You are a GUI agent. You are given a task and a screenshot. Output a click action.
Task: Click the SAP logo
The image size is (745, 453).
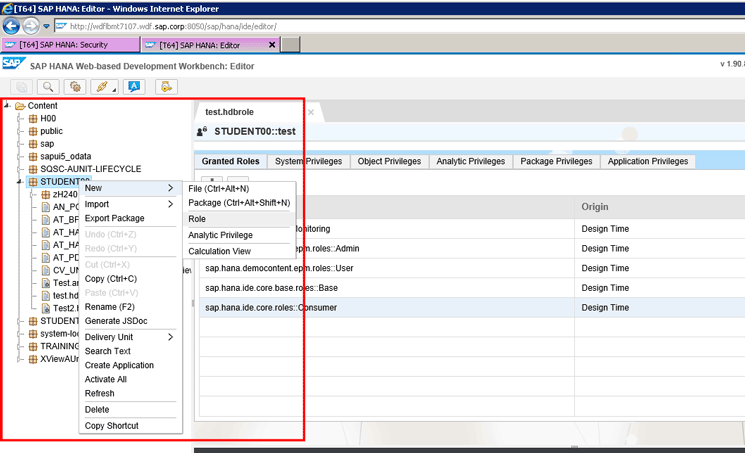tap(13, 63)
